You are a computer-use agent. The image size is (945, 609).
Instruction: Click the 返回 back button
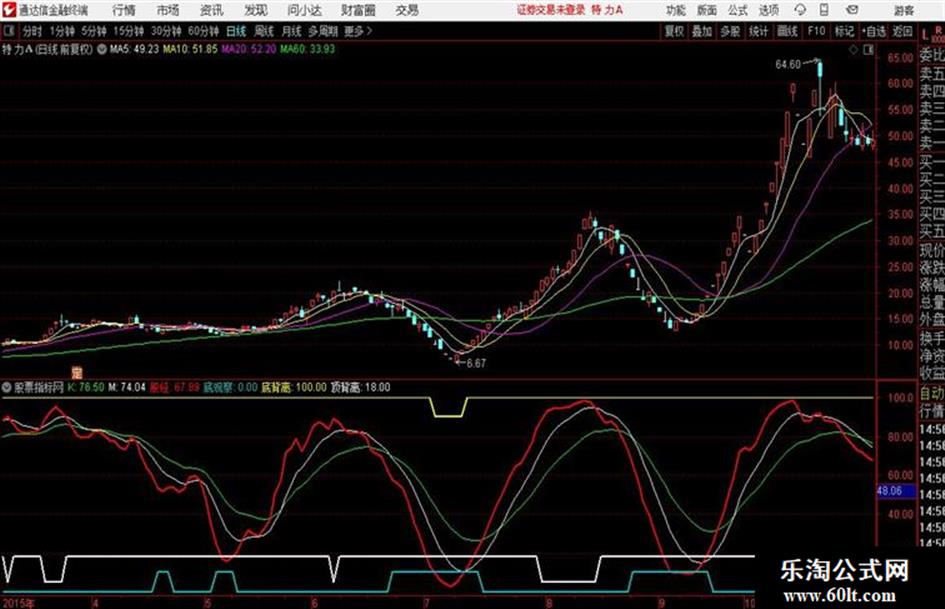click(902, 31)
